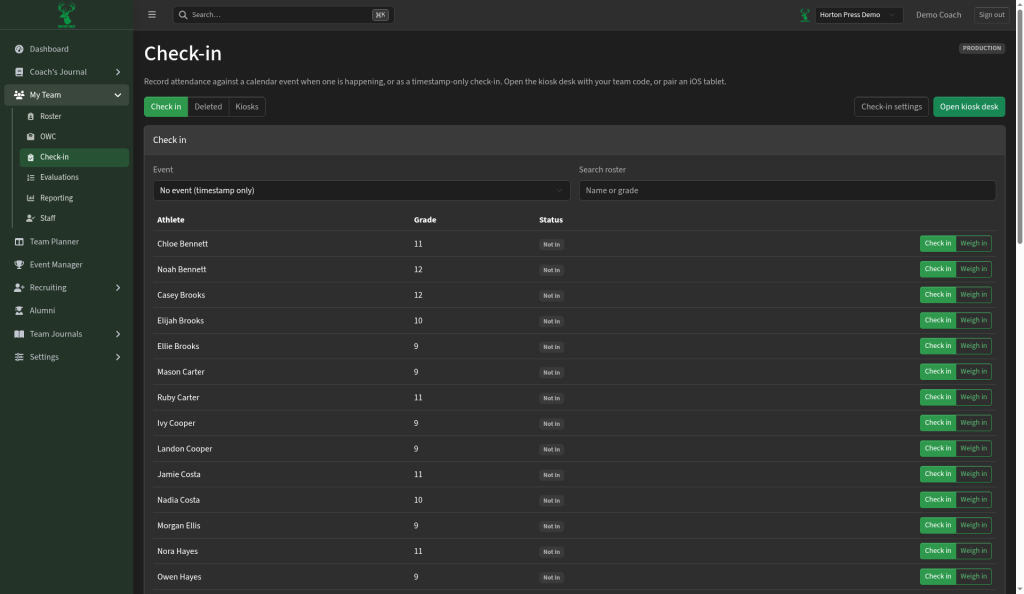Open the Horton Press Demo team switcher
This screenshot has width=1024, height=594.
859,14
